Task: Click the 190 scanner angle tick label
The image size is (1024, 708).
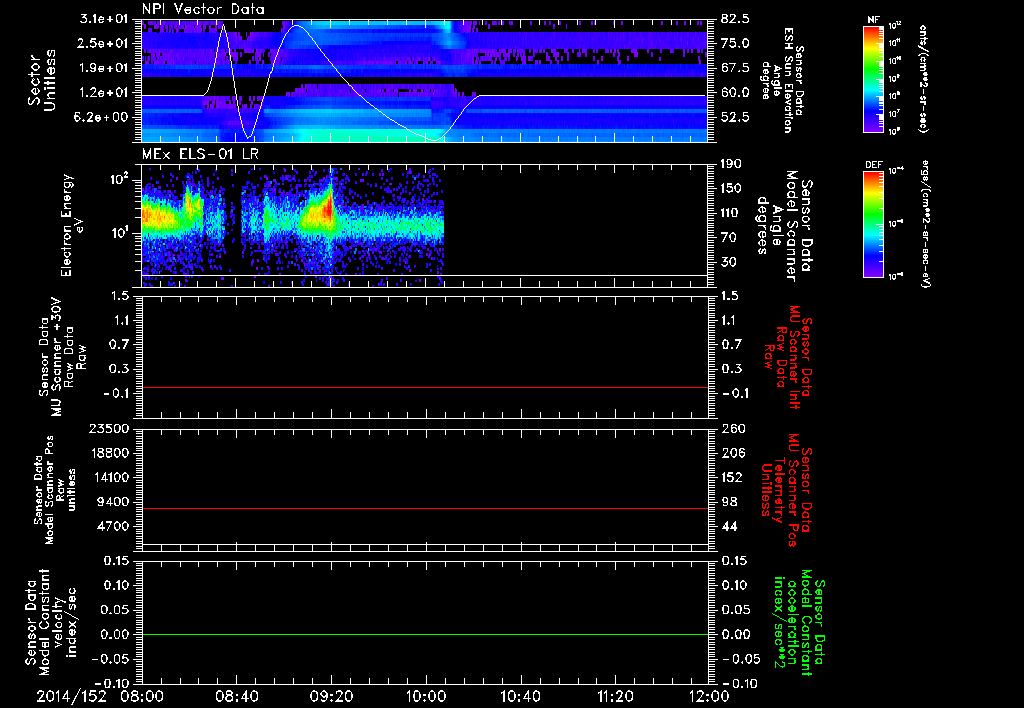Action: pos(732,164)
